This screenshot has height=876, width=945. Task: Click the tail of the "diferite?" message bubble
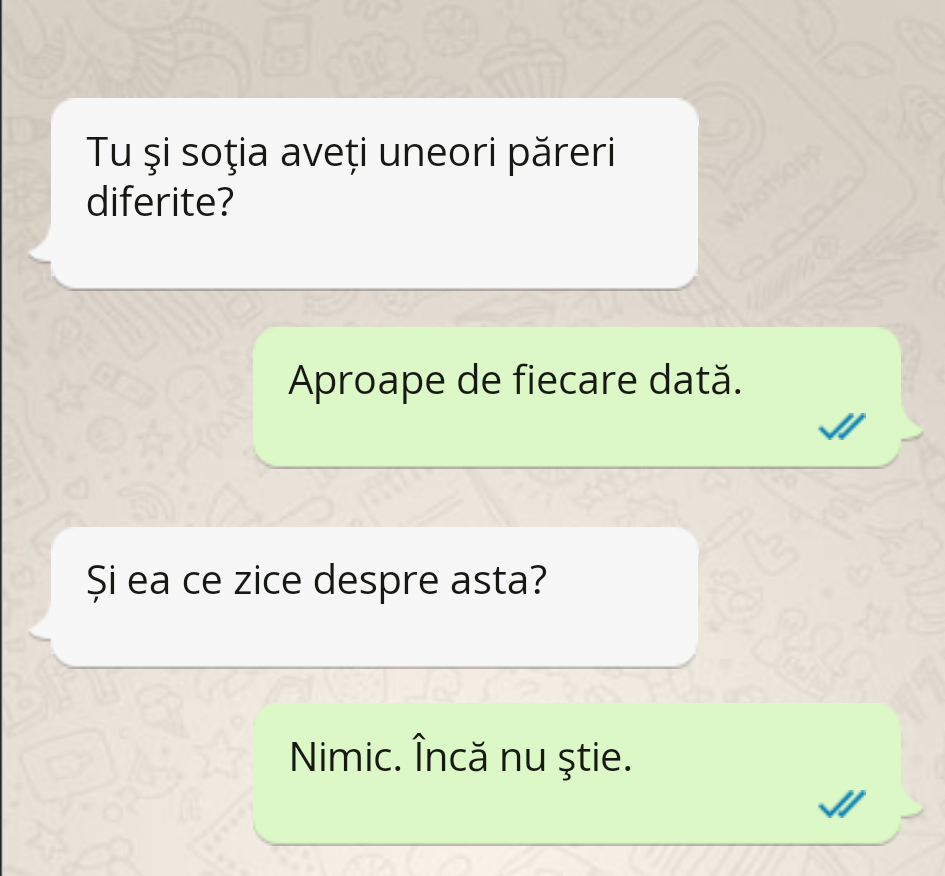click(x=40, y=252)
